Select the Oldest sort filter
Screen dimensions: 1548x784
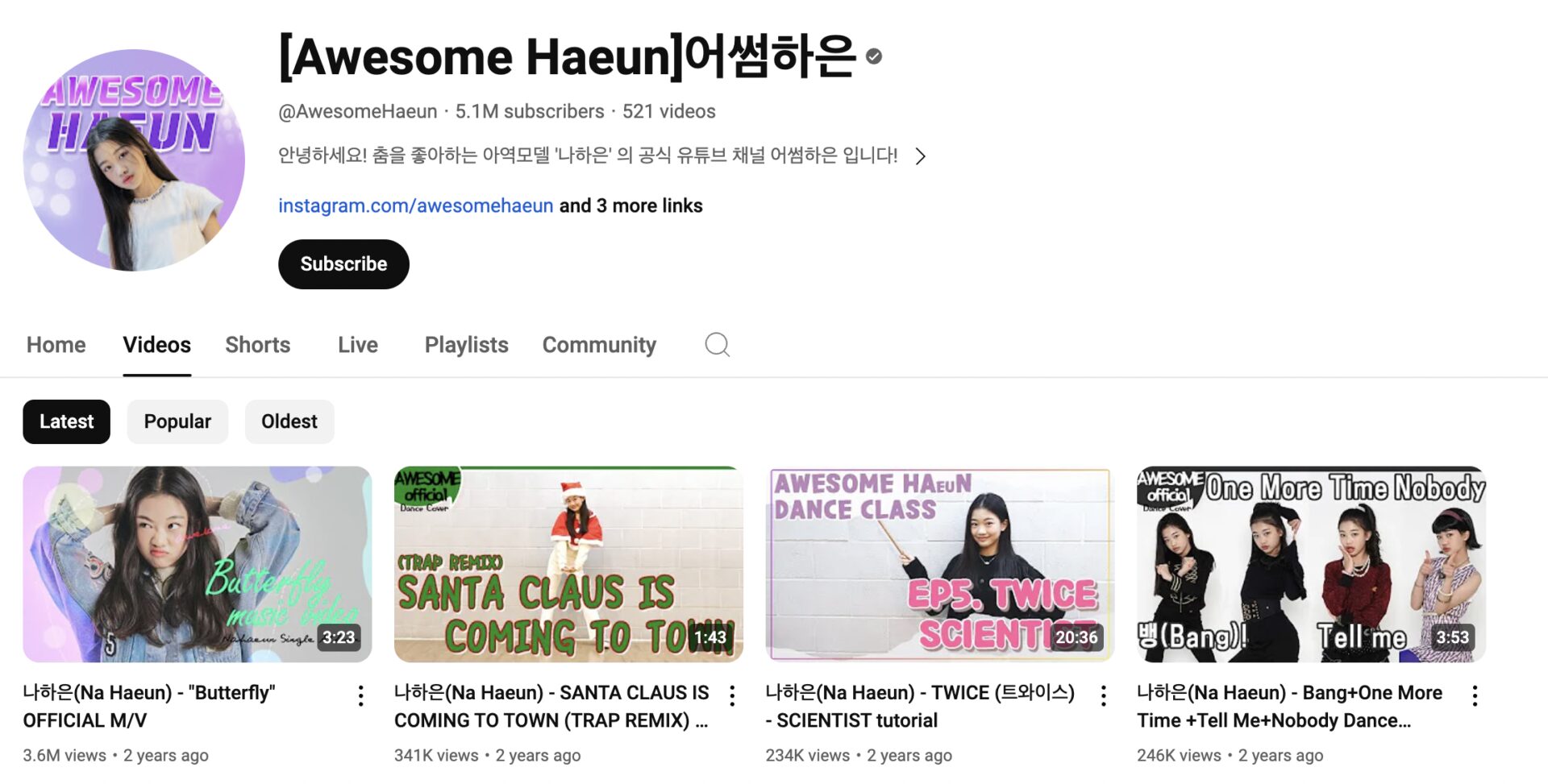(289, 421)
